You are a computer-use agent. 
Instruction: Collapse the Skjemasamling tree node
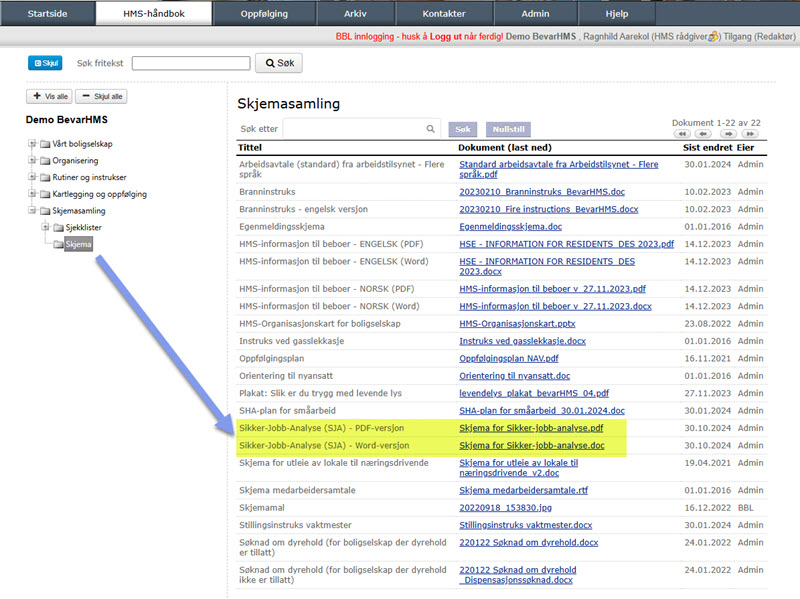pyautogui.click(x=32, y=211)
